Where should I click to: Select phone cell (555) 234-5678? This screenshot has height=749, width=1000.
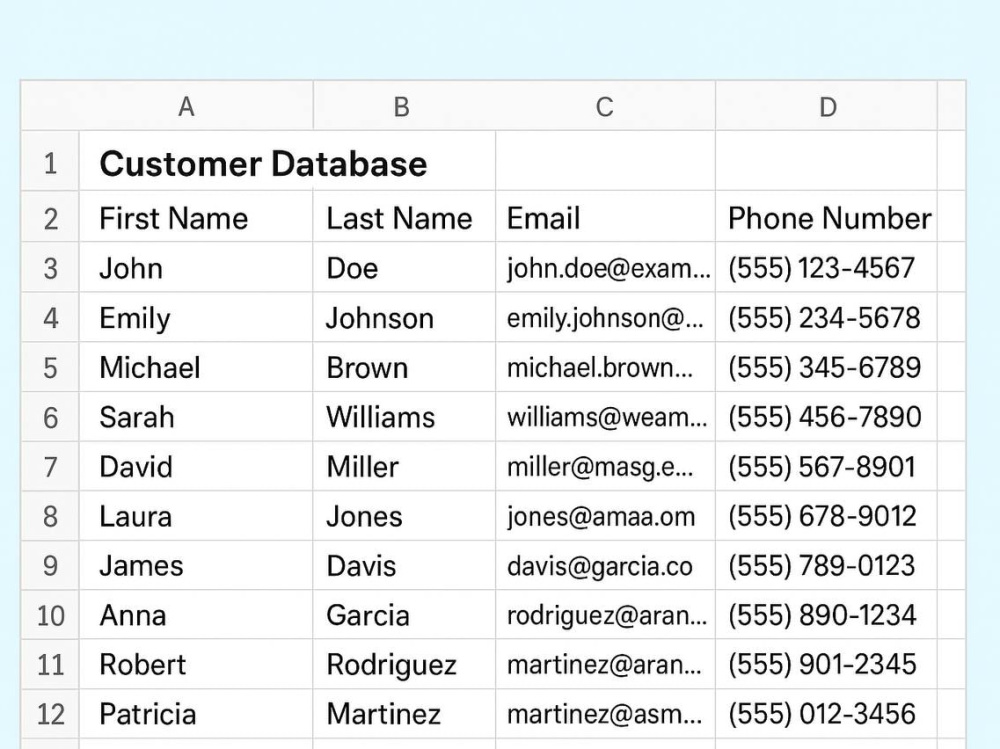[827, 317]
